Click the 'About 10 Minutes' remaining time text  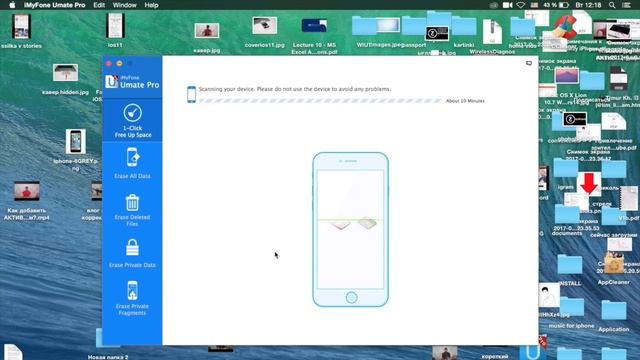pos(465,101)
